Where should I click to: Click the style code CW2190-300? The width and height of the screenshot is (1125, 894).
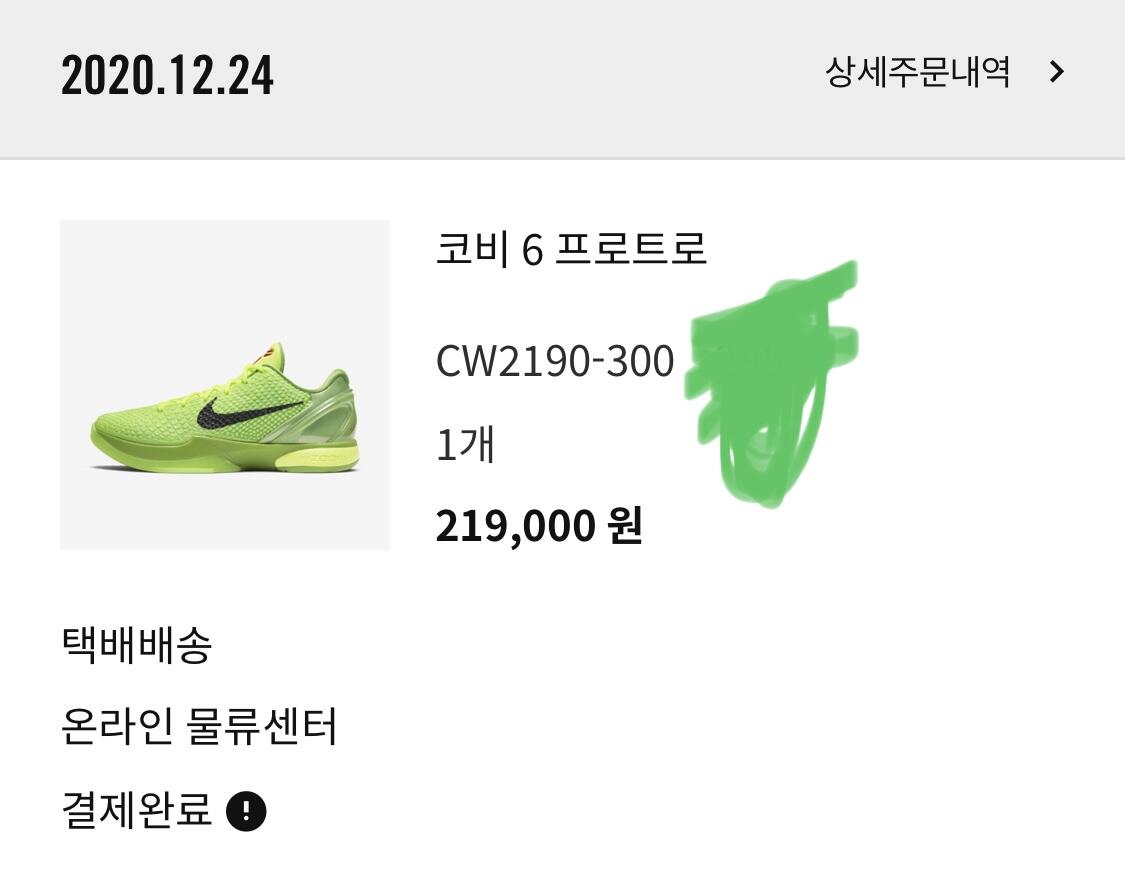pos(555,360)
